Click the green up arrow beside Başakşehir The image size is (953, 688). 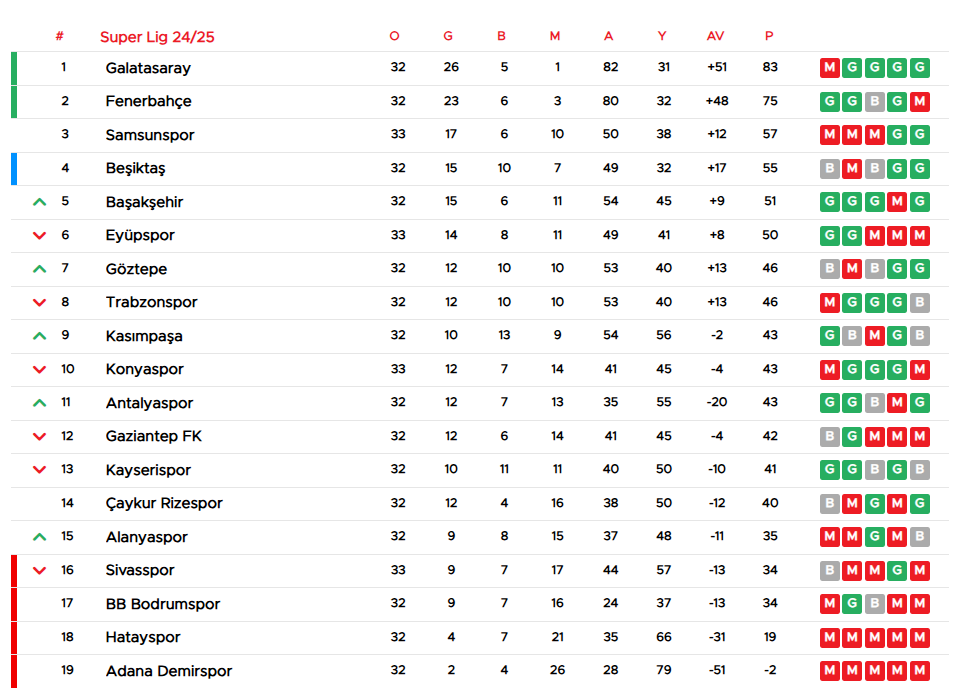click(39, 202)
